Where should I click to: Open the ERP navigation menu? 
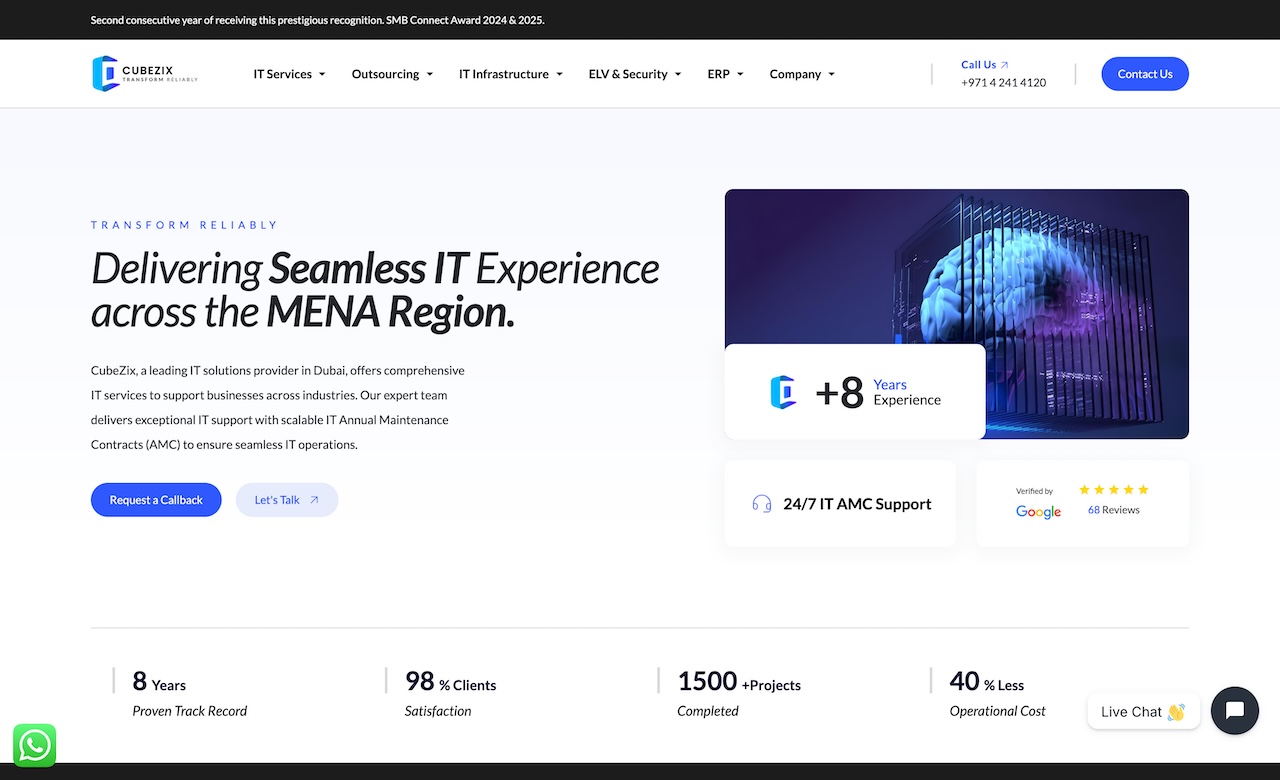click(x=725, y=74)
